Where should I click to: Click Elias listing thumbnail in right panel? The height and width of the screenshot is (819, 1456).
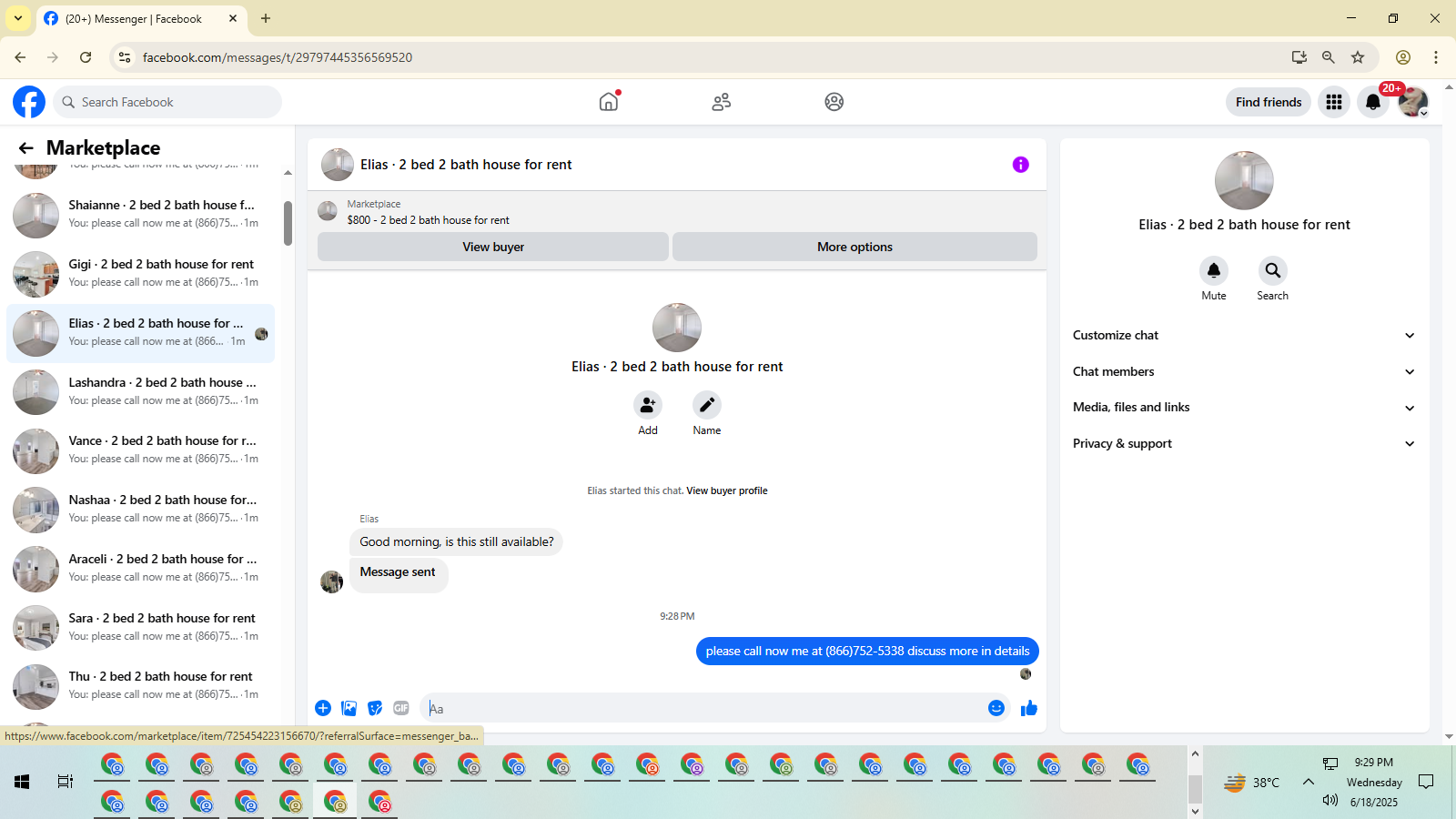point(1244,180)
